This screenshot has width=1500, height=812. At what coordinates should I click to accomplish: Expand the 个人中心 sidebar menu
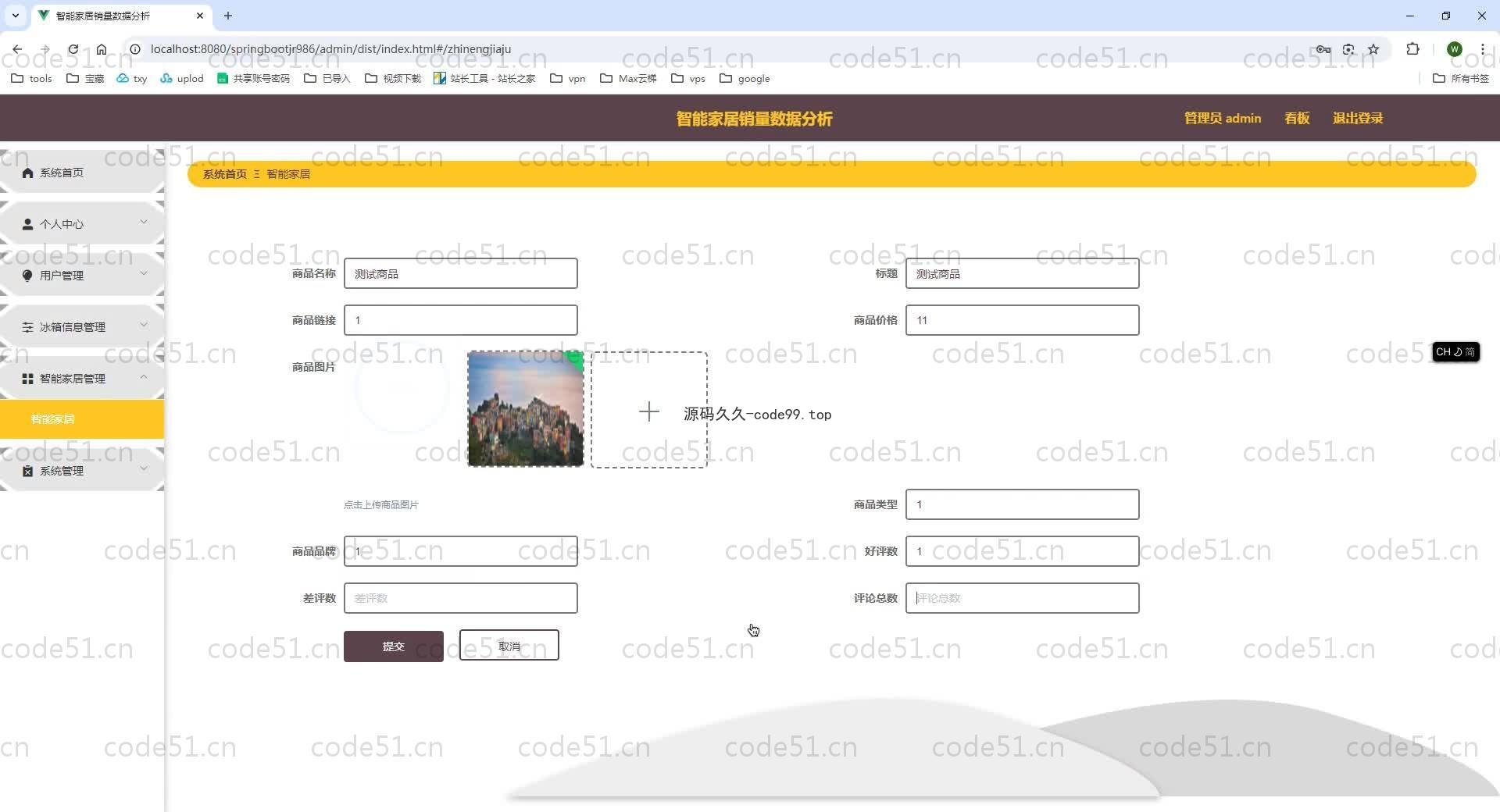pos(82,224)
